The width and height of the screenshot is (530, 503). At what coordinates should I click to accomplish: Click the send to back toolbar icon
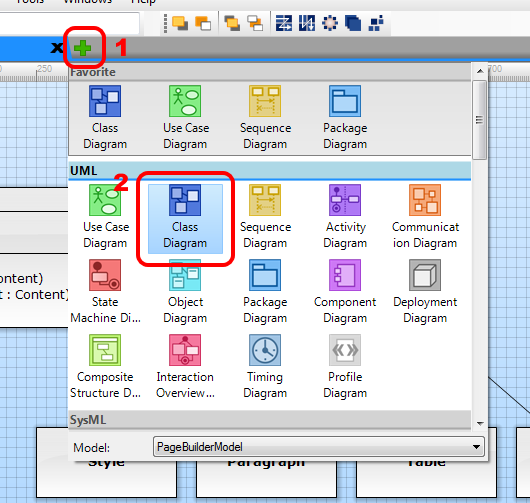point(203,23)
